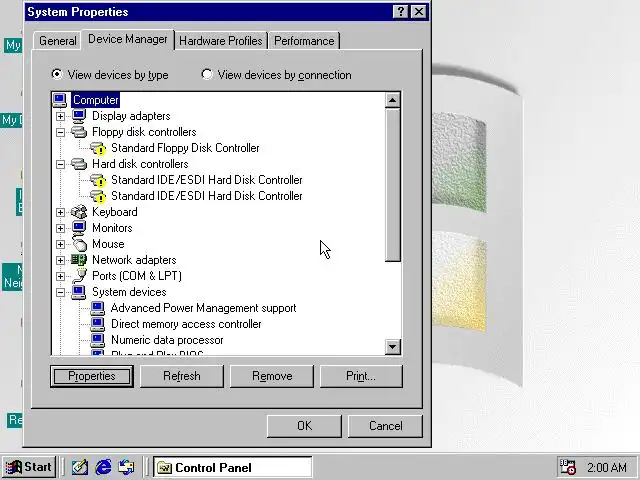The image size is (640, 480).
Task: Select the Control Panel taskbar button
Action: [233, 467]
